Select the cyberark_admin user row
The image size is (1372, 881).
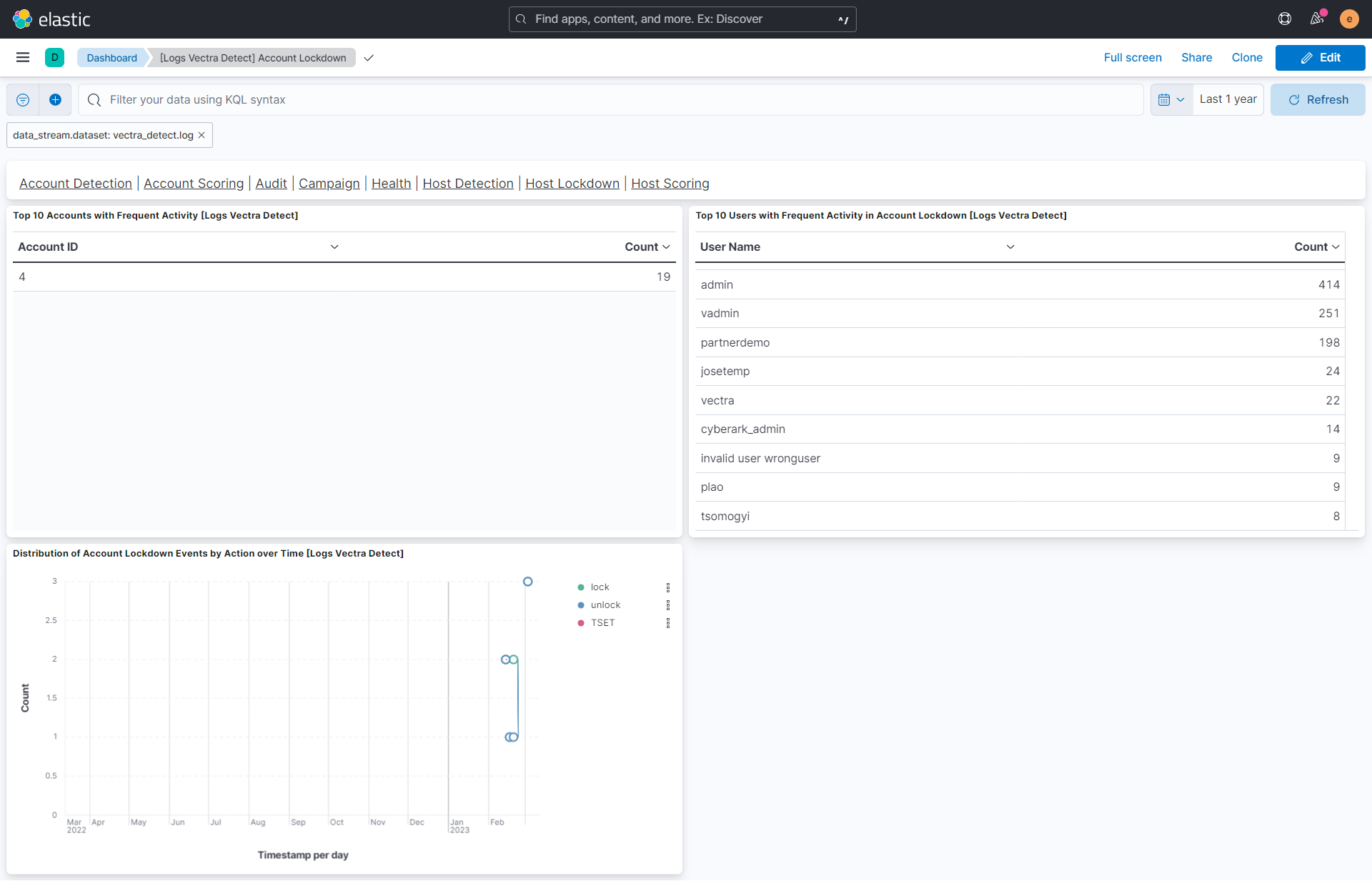tap(1020, 429)
